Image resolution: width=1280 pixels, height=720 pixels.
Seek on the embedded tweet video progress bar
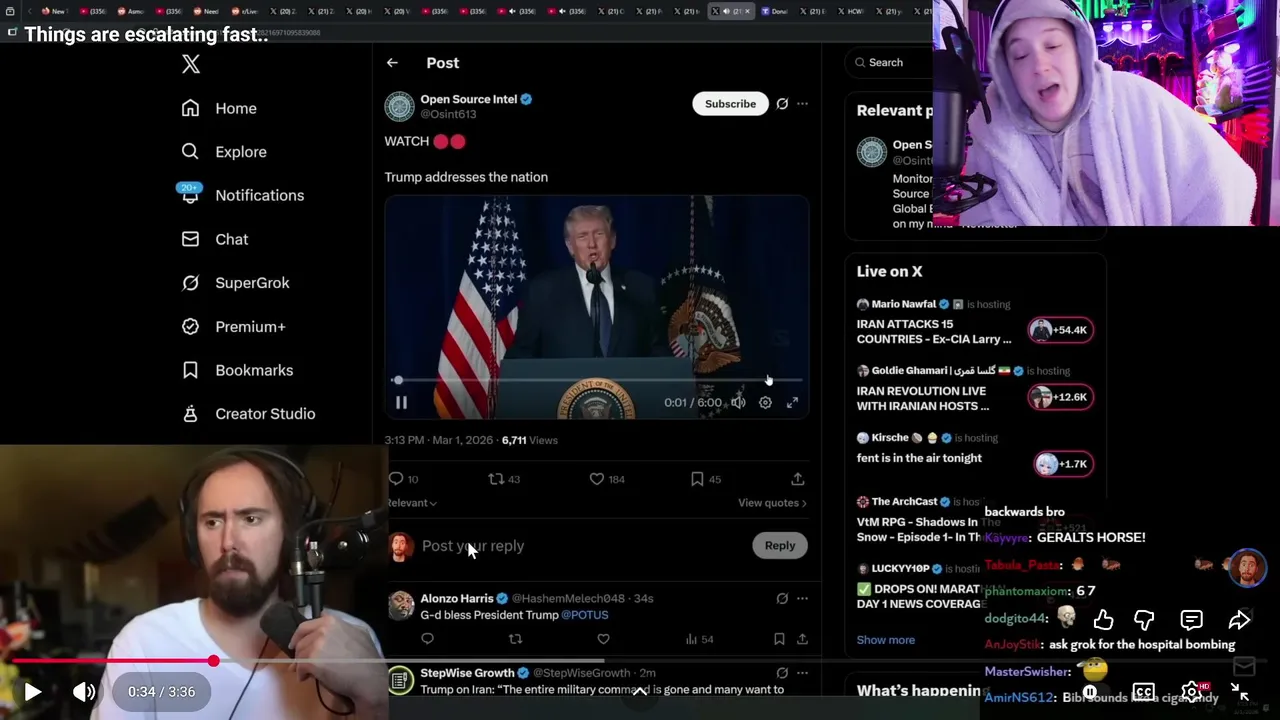(x=596, y=380)
